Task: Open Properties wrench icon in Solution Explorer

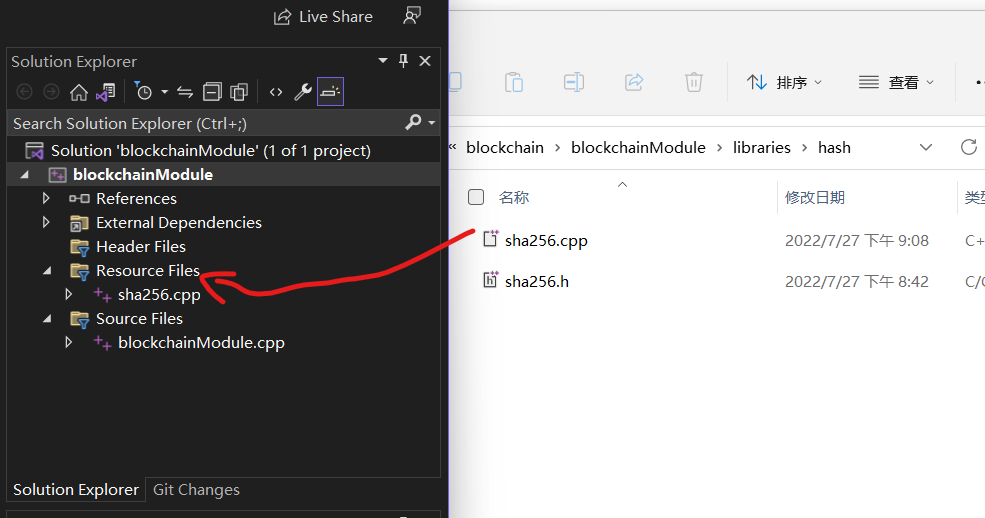Action: click(x=303, y=92)
